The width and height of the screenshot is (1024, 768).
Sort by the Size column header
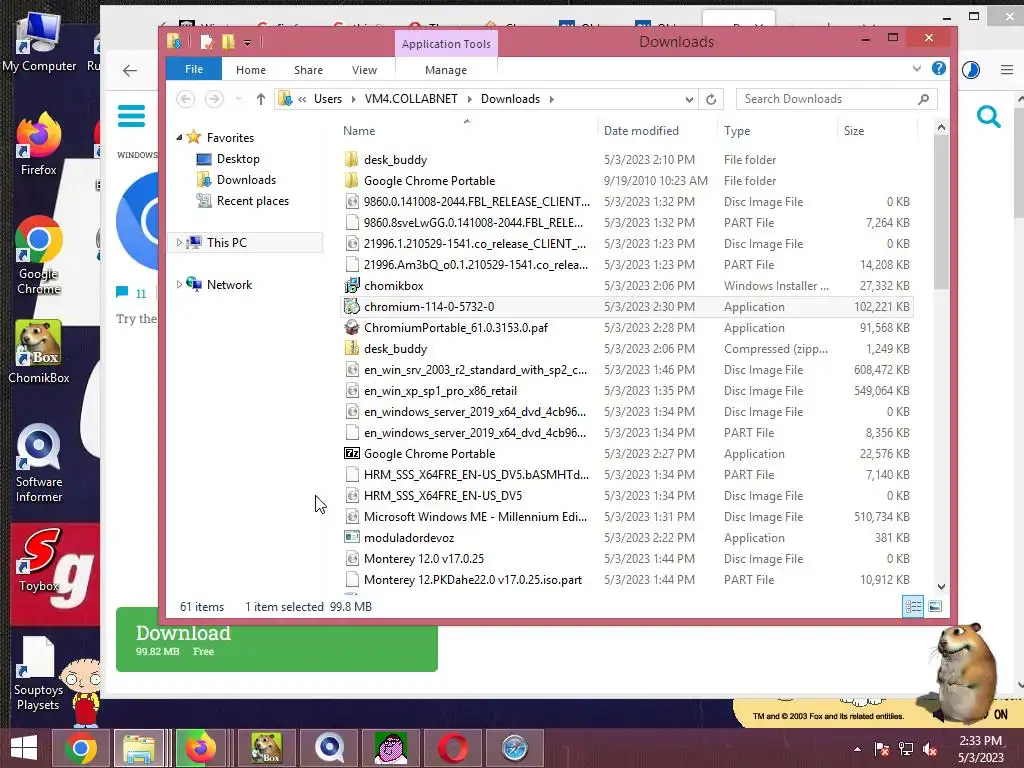(x=854, y=131)
